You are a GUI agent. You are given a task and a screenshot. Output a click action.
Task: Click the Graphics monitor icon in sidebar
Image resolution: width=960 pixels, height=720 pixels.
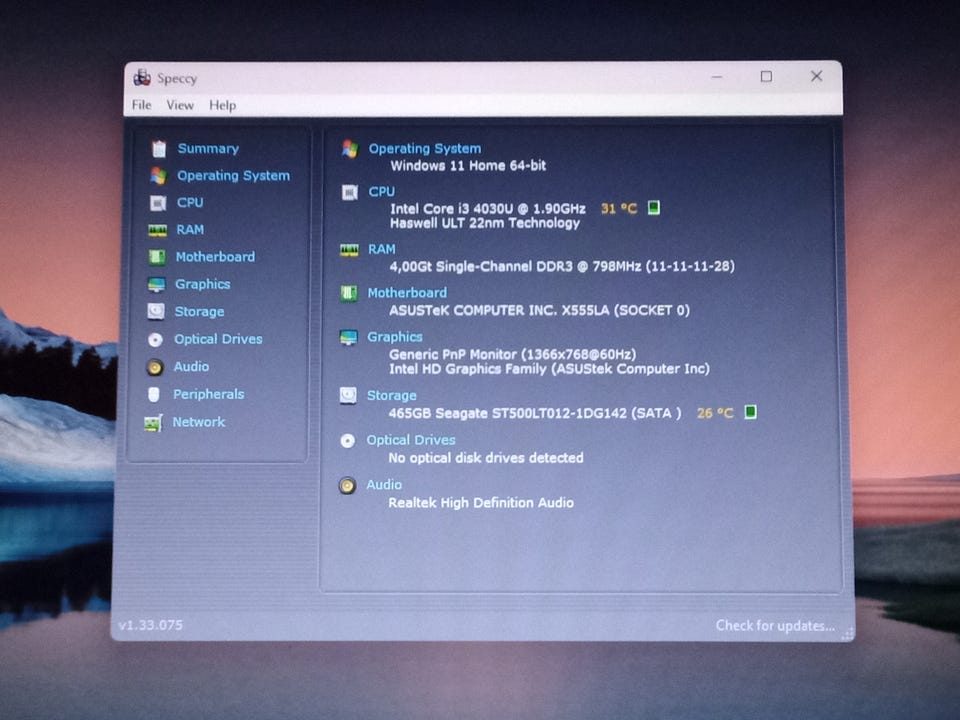157,285
